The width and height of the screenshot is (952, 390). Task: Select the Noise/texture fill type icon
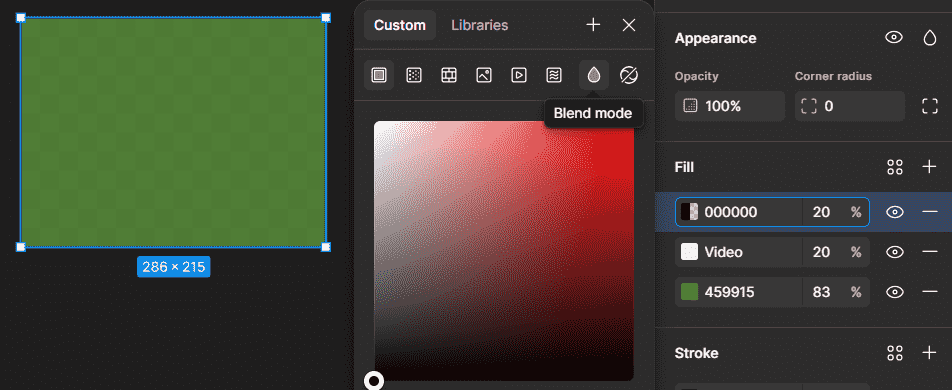point(554,75)
